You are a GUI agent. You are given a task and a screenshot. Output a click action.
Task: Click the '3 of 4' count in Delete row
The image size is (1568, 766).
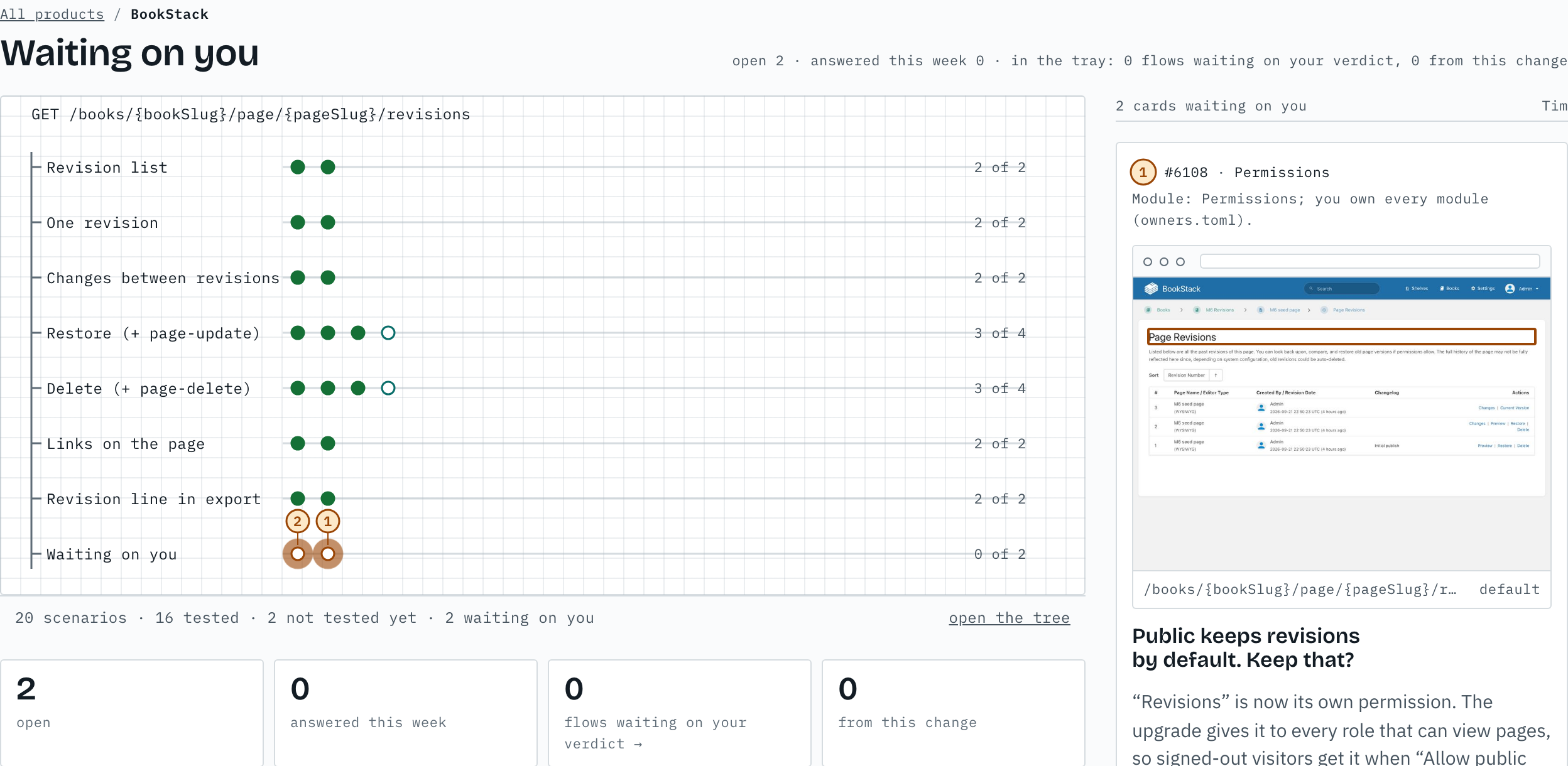(1000, 389)
